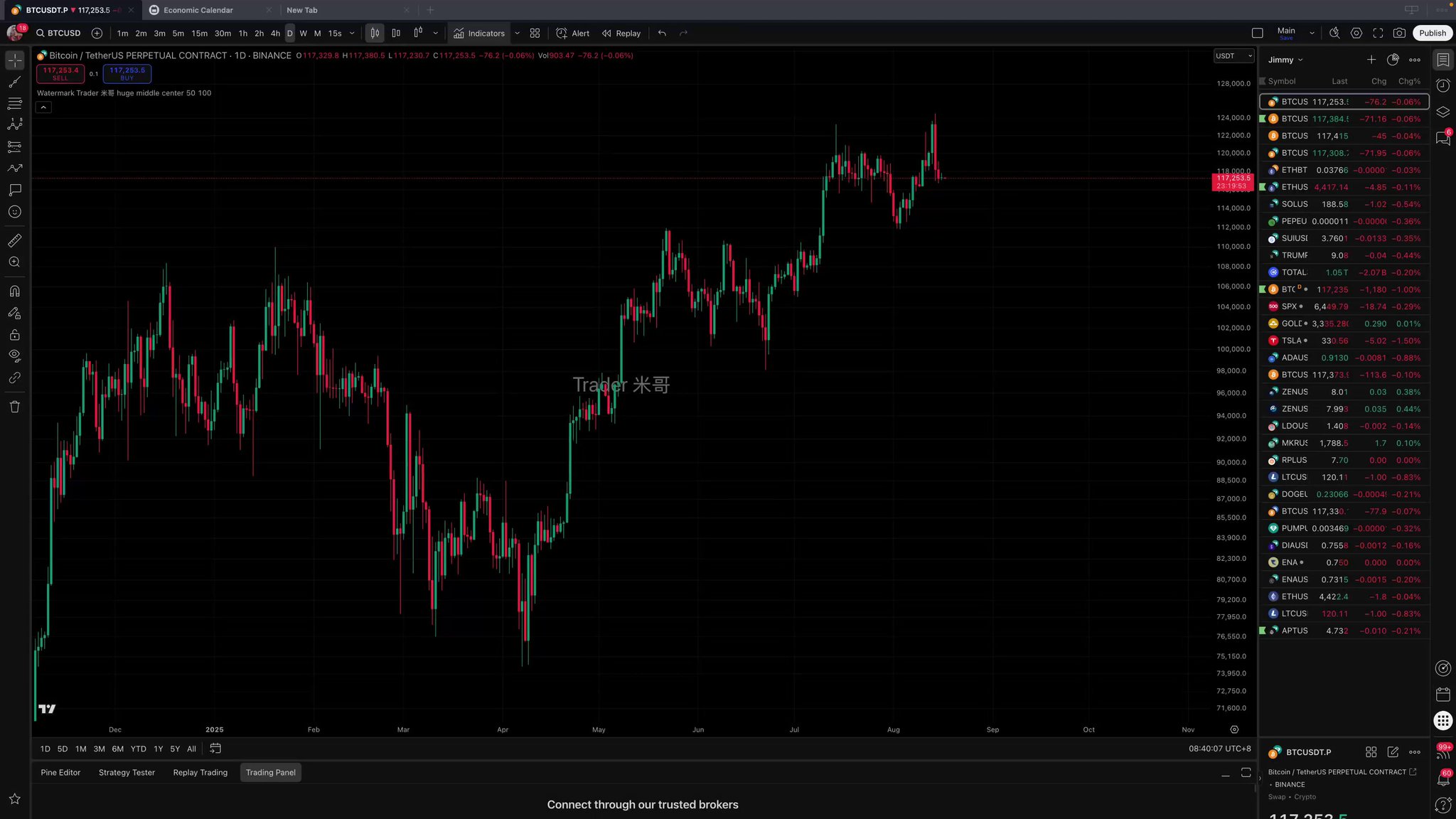Toggle hide all drawings eye icon

pyautogui.click(x=15, y=356)
